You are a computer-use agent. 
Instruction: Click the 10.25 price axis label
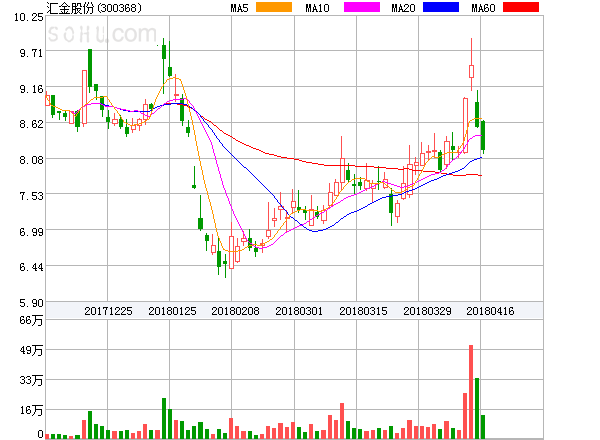coord(29,17)
